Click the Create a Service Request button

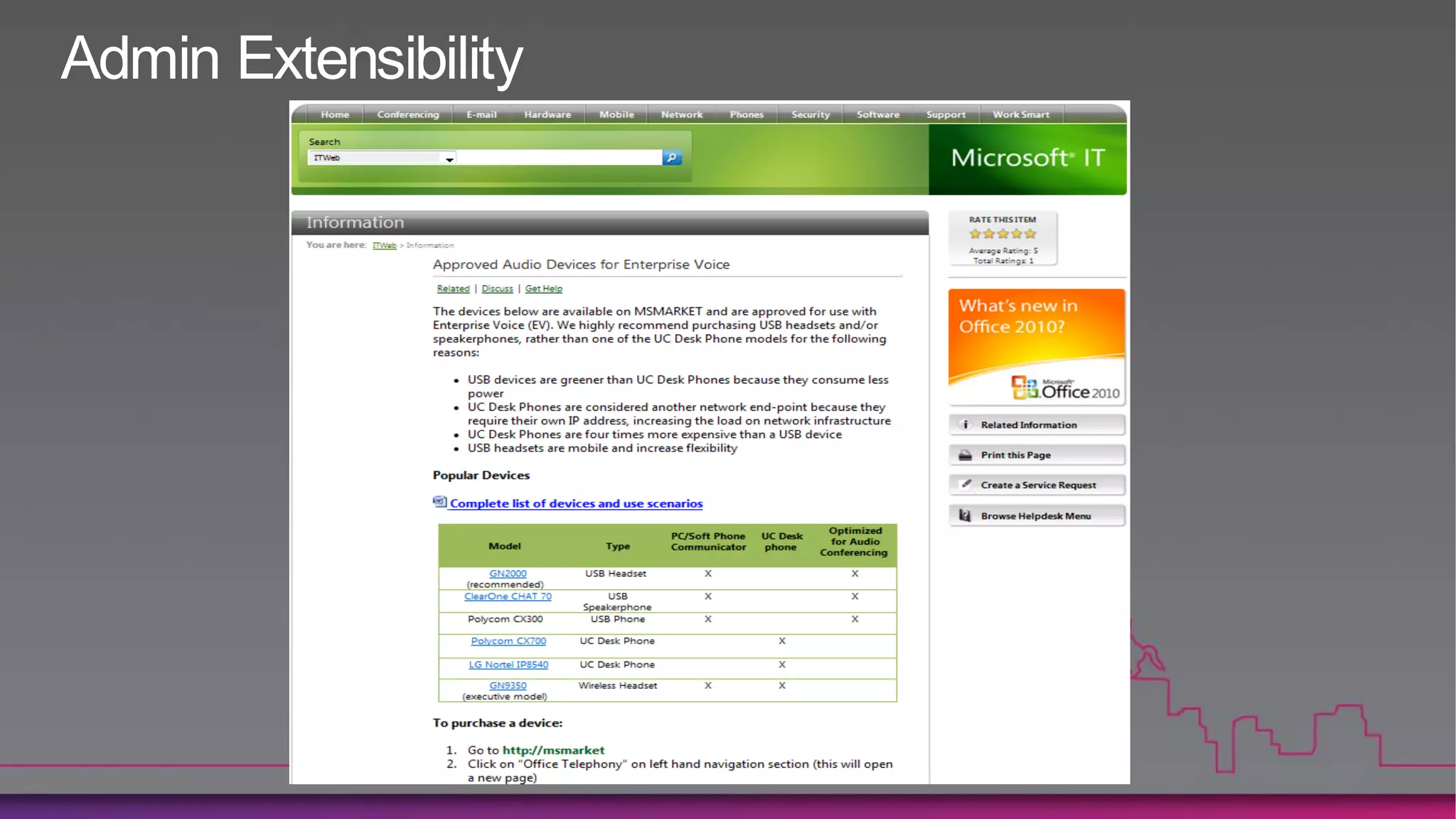coord(1037,485)
